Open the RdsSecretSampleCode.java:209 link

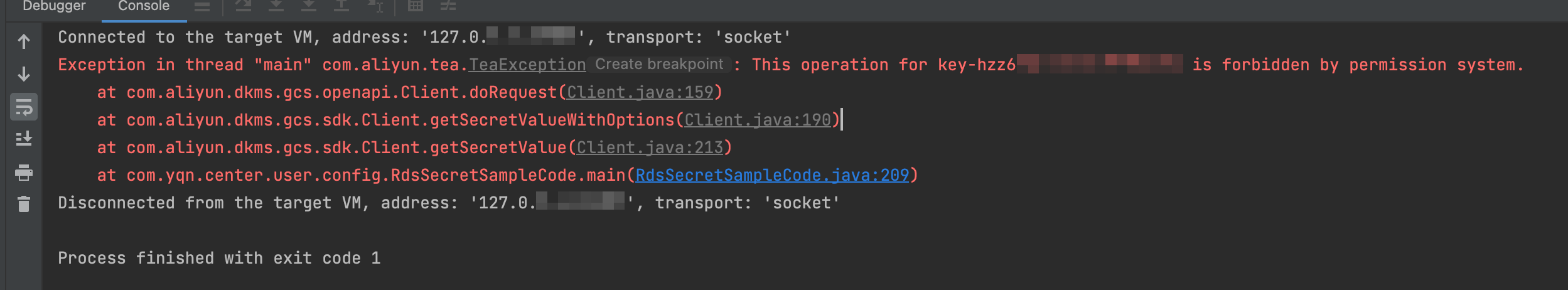point(772,175)
